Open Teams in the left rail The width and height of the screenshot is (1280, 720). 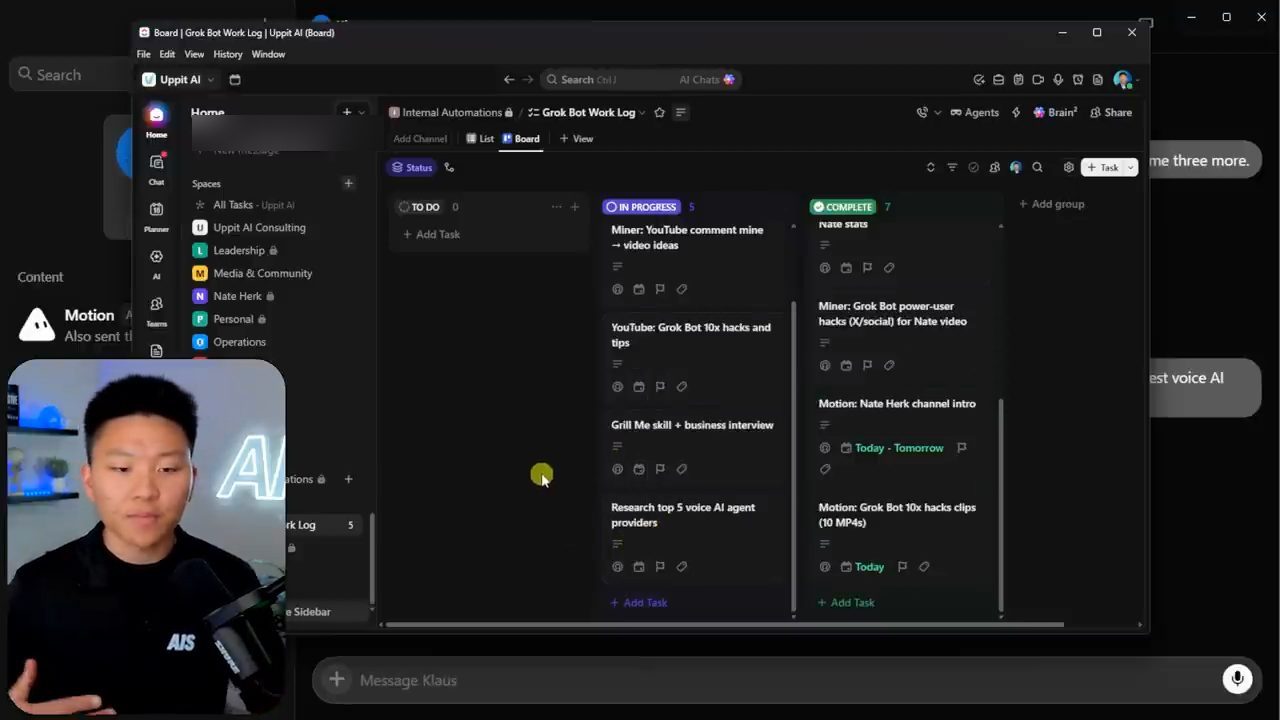coord(156,310)
